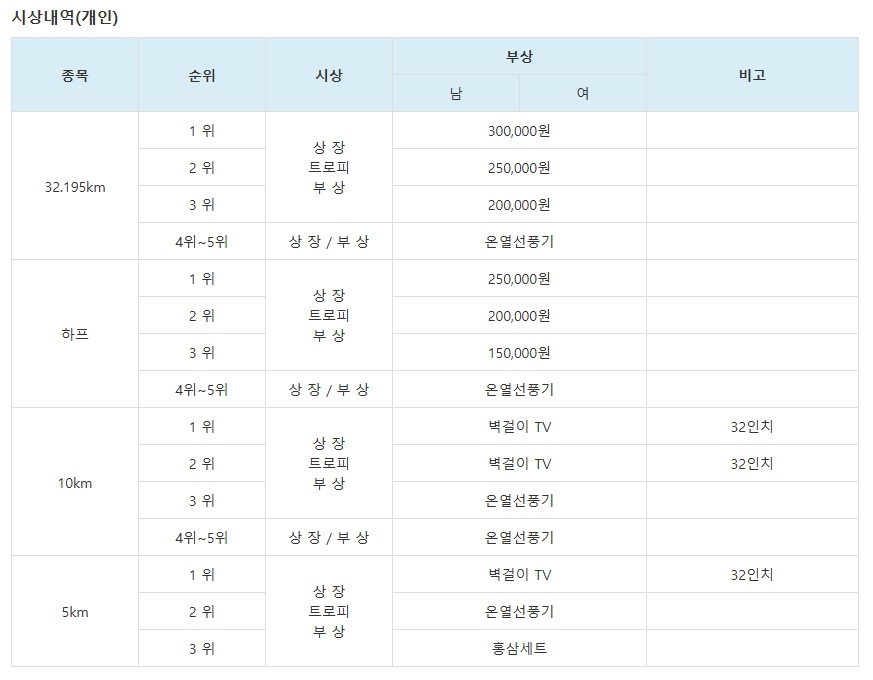Select the 3위 rank under 5km
The height and width of the screenshot is (680, 873).
tap(202, 648)
